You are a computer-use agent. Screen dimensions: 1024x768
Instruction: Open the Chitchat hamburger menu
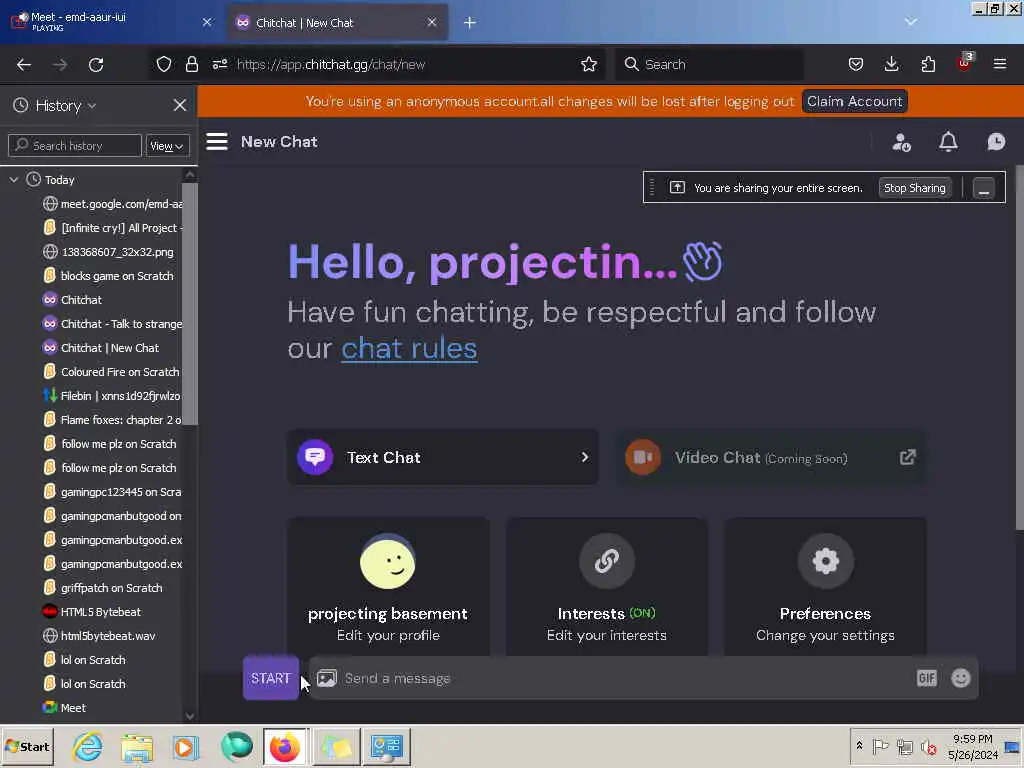click(x=217, y=142)
